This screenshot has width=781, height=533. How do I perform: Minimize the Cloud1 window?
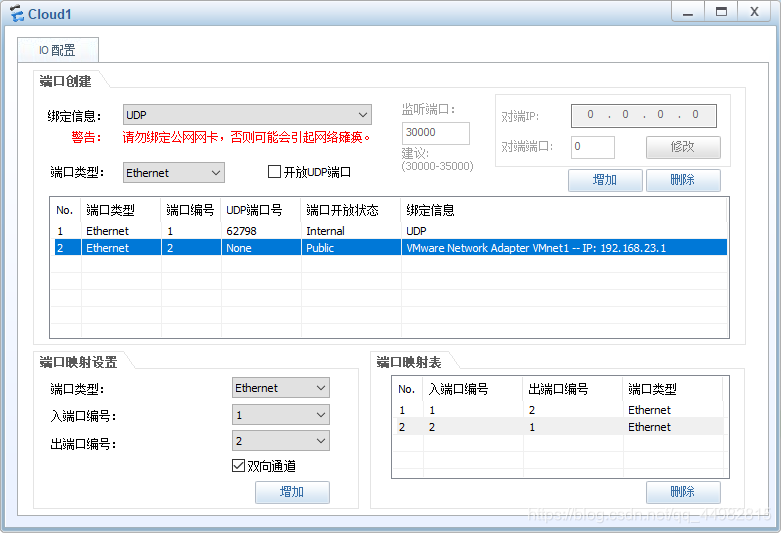coord(688,12)
